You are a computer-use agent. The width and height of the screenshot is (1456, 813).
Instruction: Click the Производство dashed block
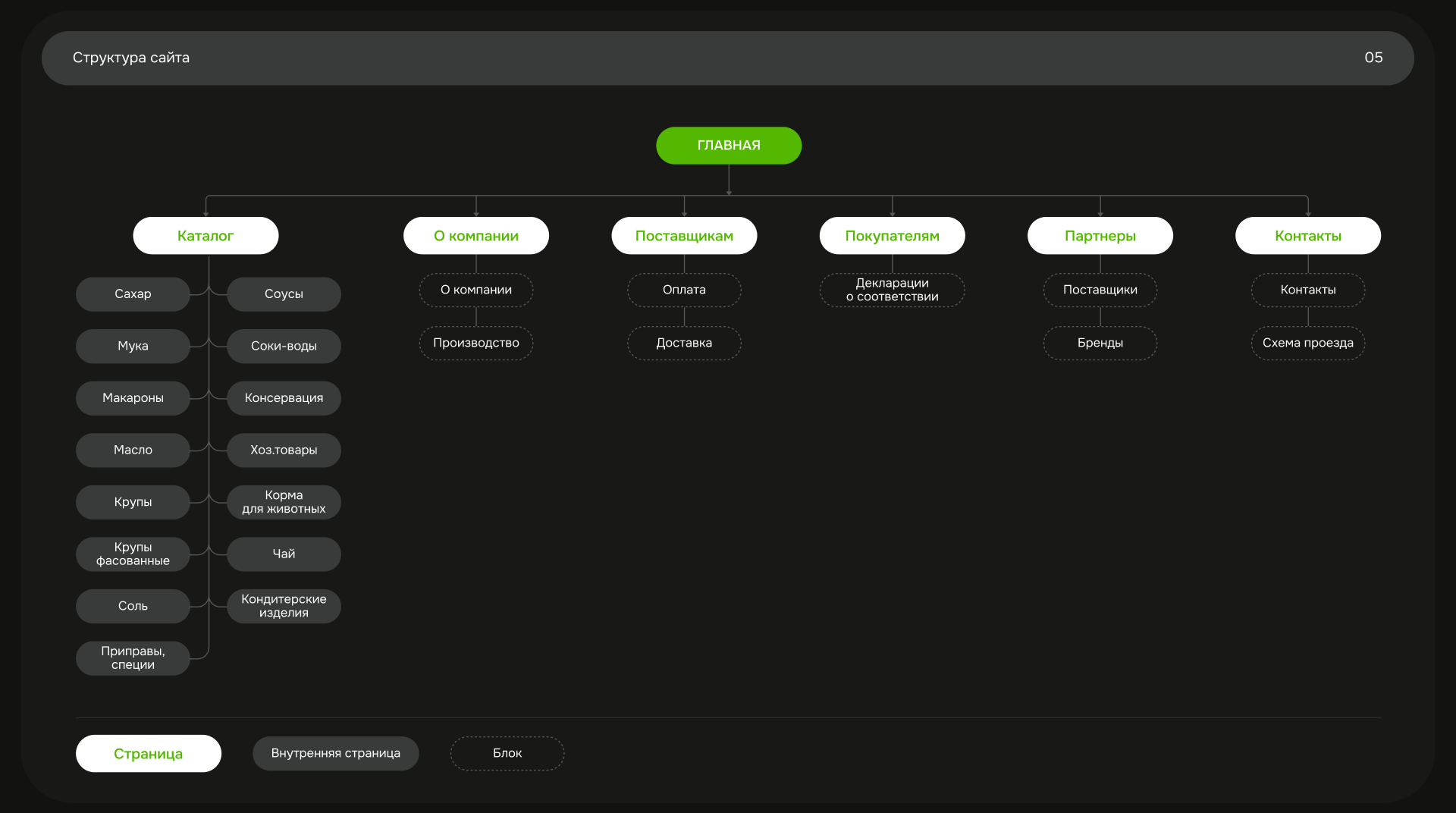(475, 343)
